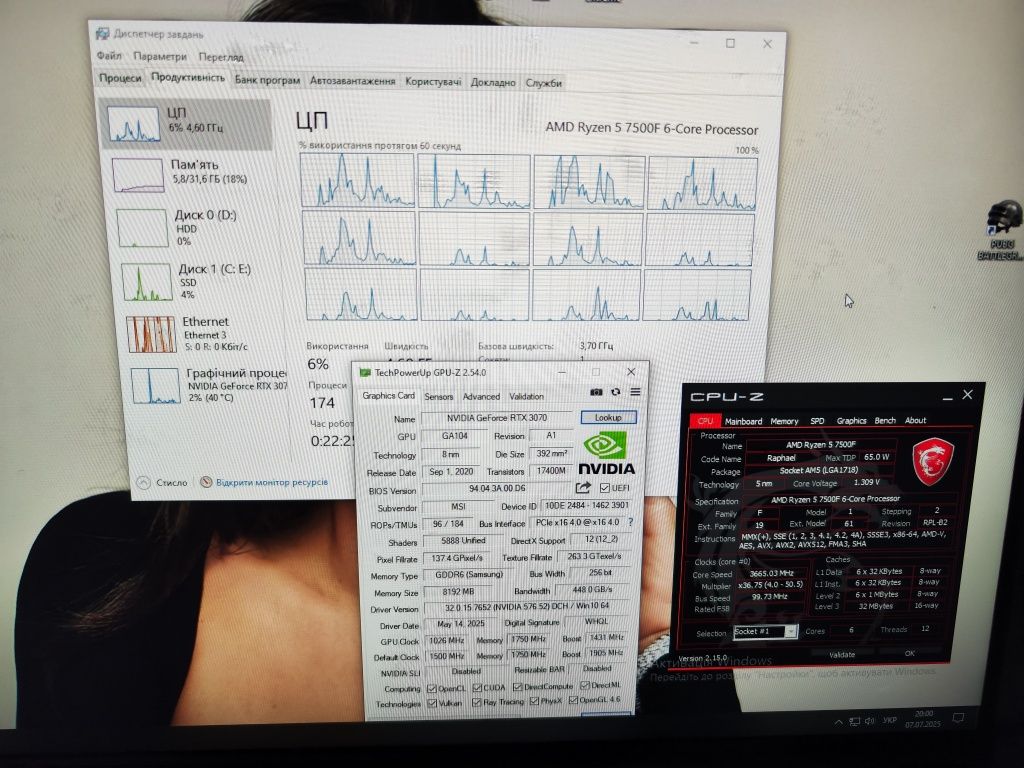Toggle the DirectML checkbox

point(585,686)
